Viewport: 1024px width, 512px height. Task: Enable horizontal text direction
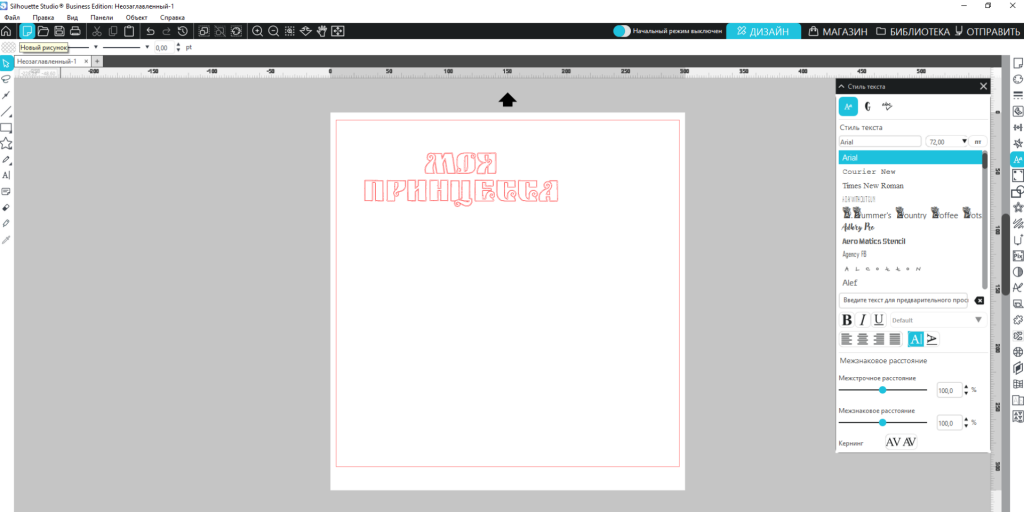tap(916, 339)
